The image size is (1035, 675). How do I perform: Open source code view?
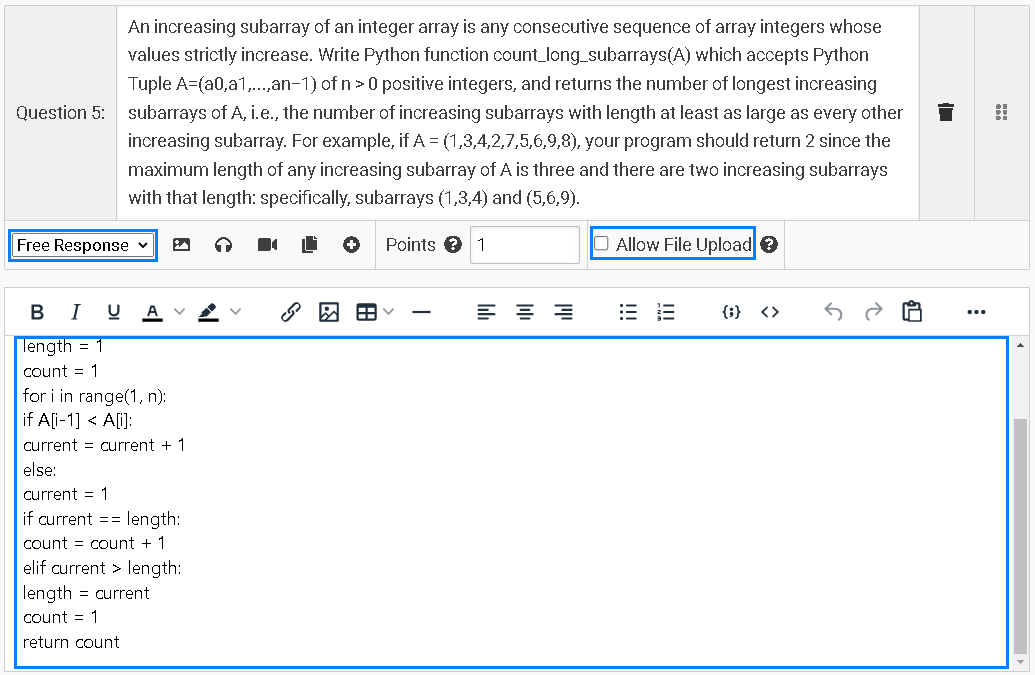[770, 312]
